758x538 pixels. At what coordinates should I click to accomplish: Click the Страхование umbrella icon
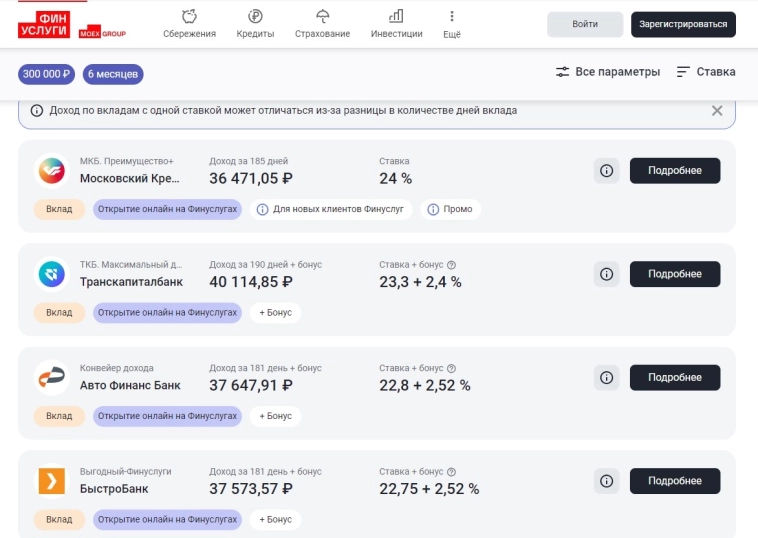tap(322, 17)
